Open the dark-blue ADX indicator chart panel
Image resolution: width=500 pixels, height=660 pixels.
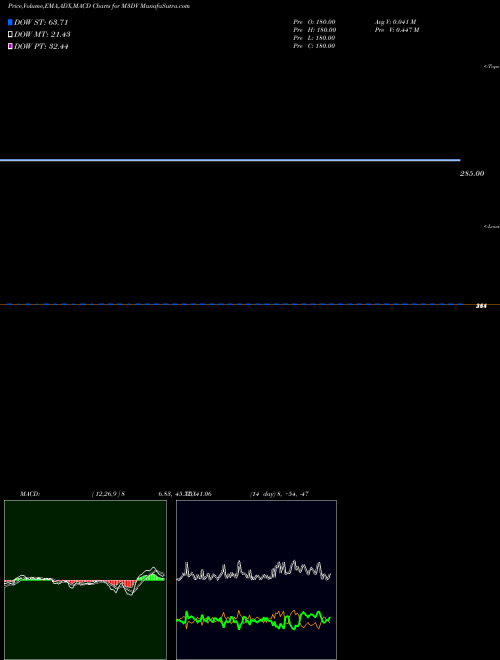(256, 580)
